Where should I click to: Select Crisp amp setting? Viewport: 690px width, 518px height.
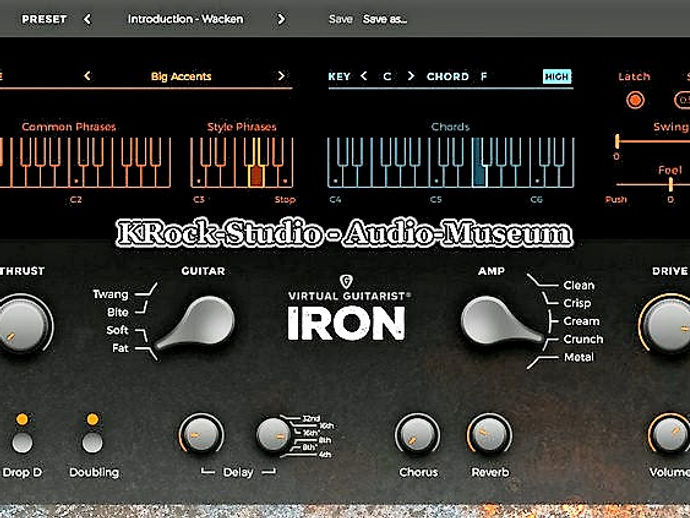pyautogui.click(x=577, y=303)
